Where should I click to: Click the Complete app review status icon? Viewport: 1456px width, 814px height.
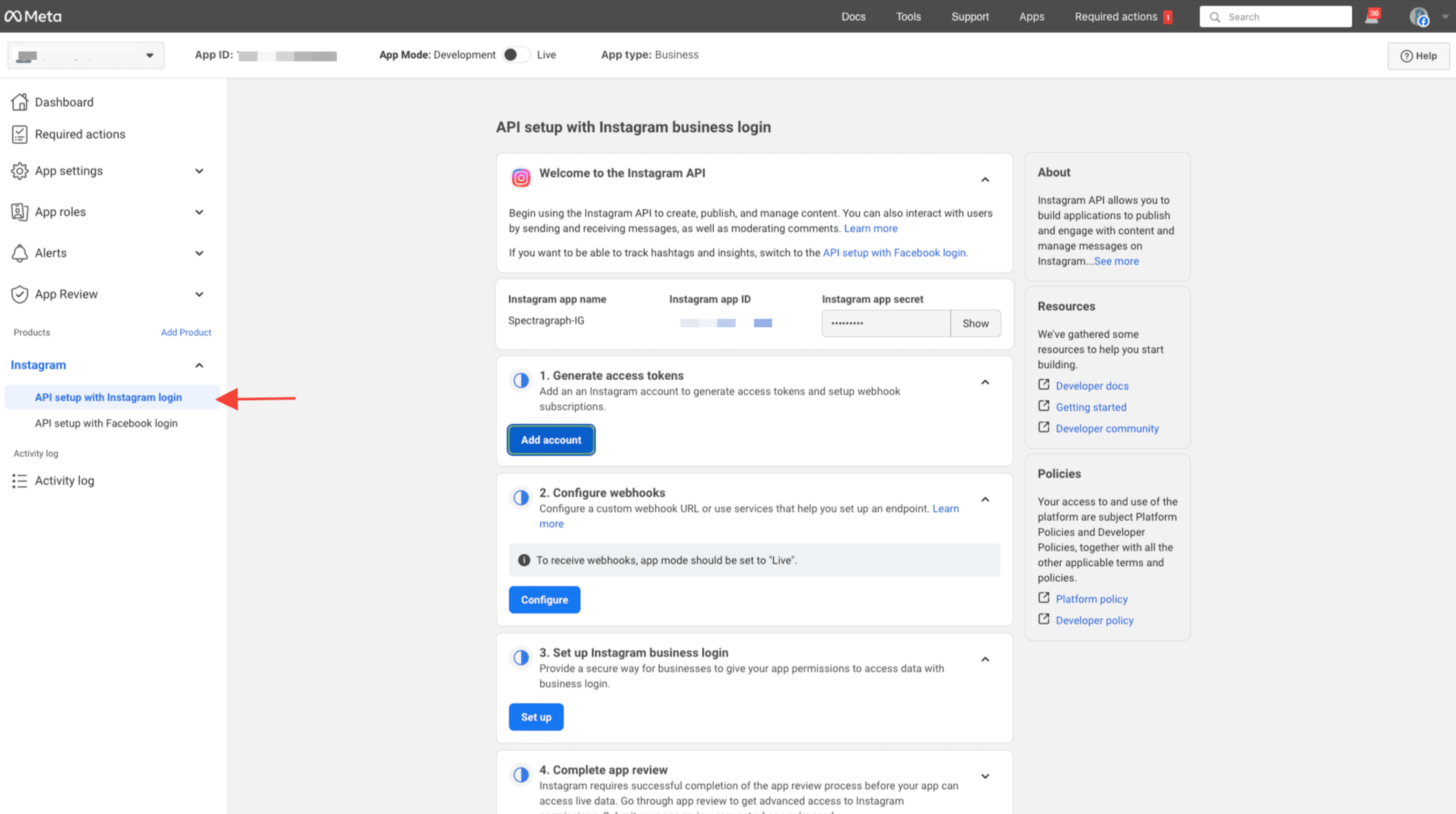pyautogui.click(x=521, y=775)
